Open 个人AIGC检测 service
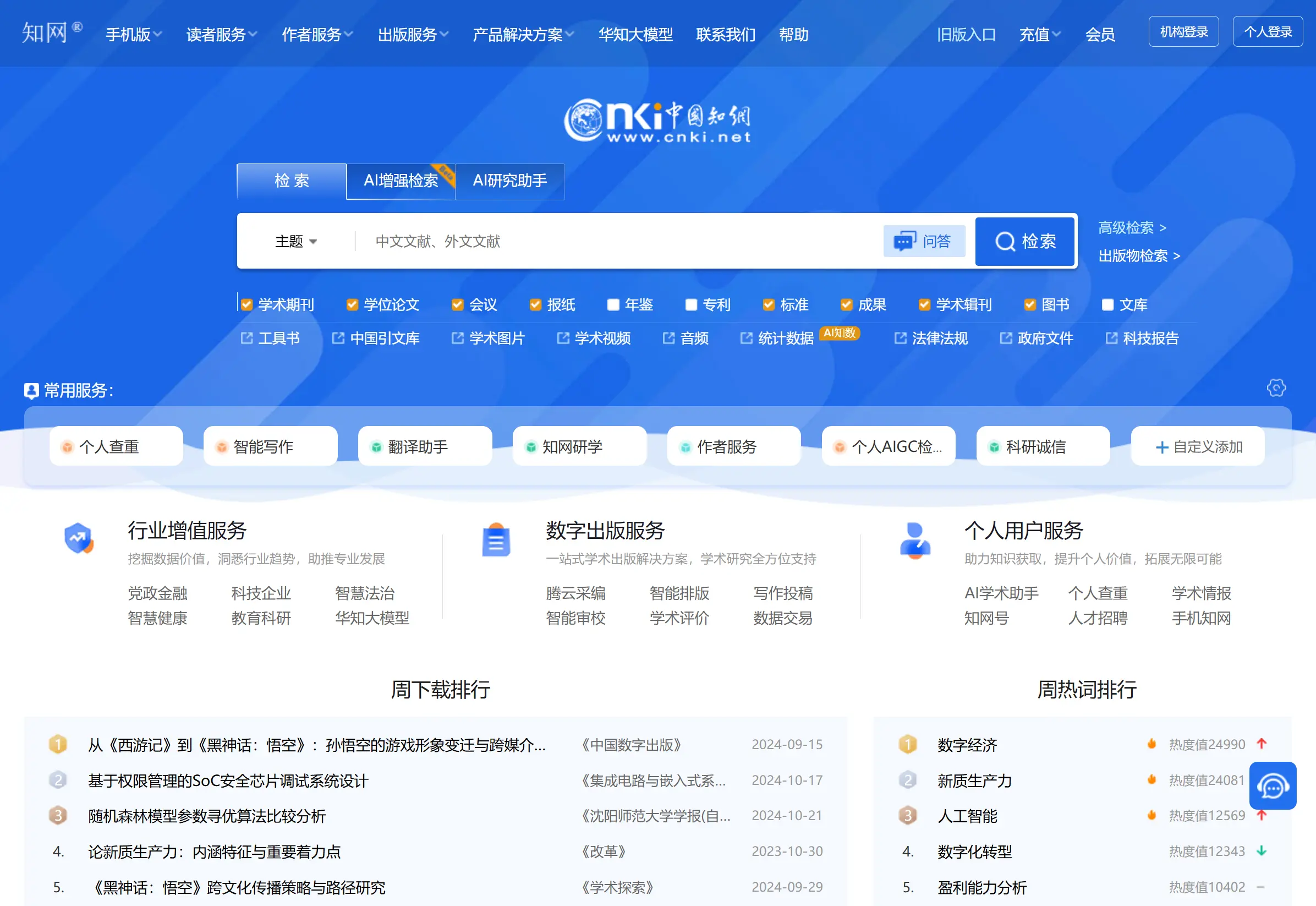 pyautogui.click(x=888, y=446)
